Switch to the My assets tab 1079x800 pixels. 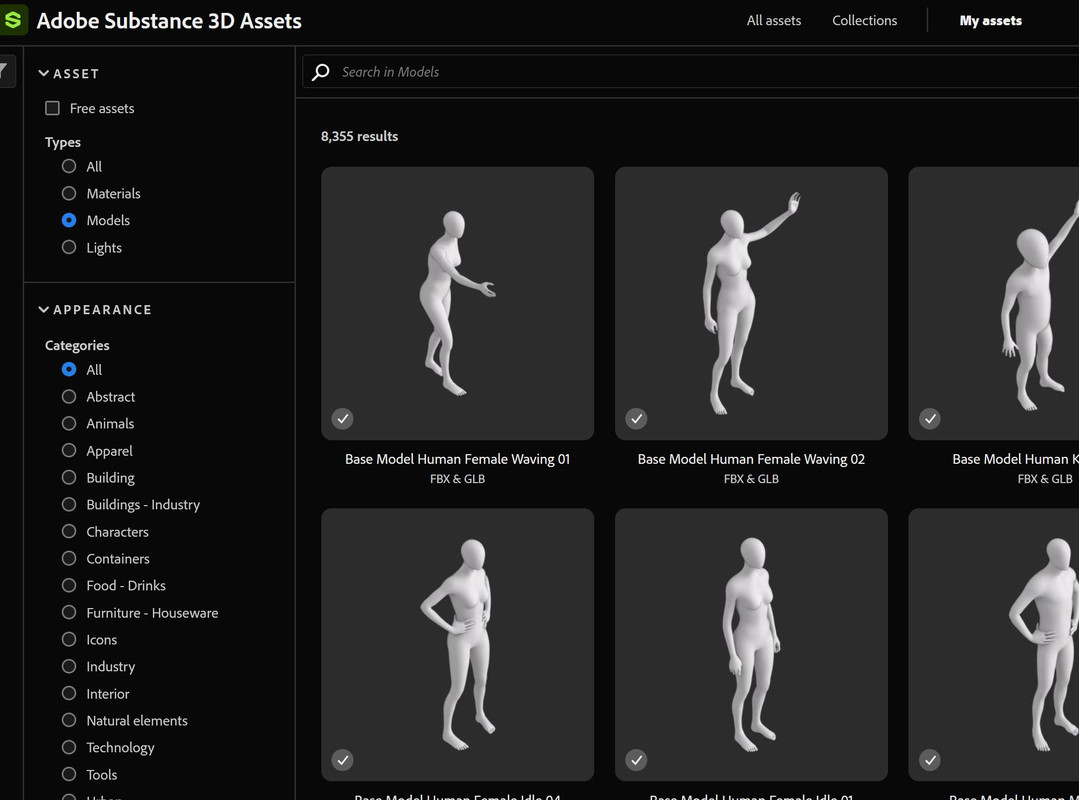(x=990, y=21)
